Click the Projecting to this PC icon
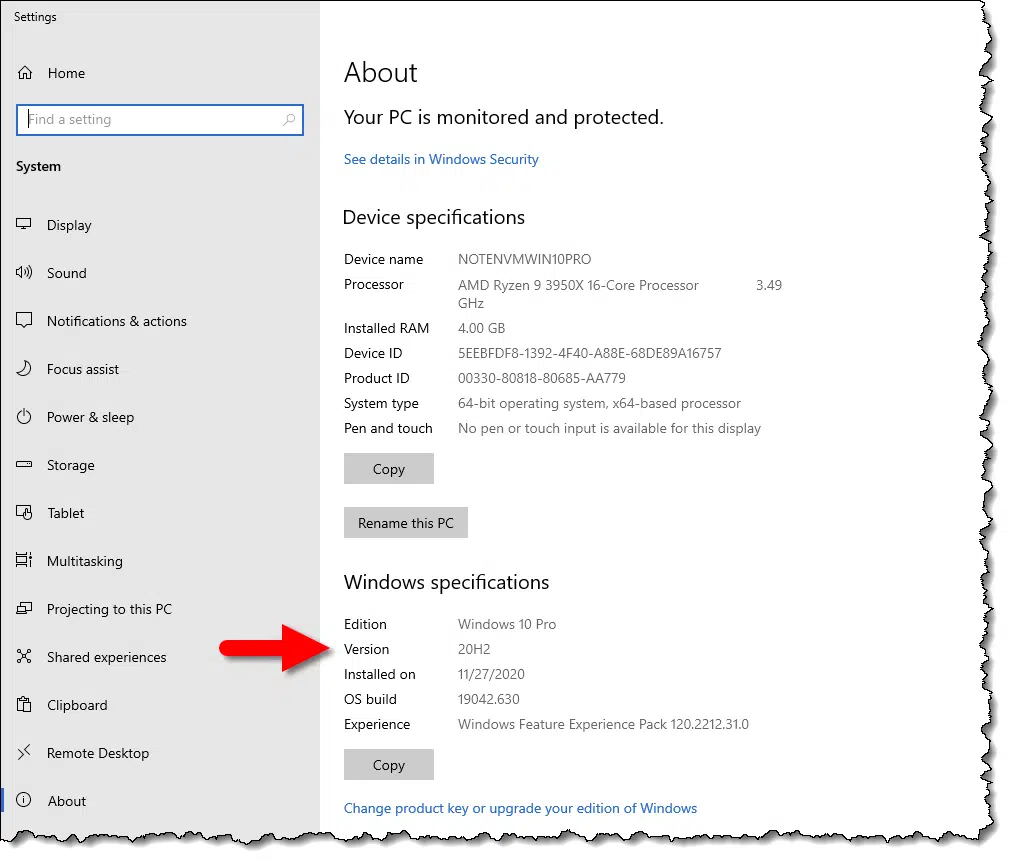 pyautogui.click(x=24, y=608)
